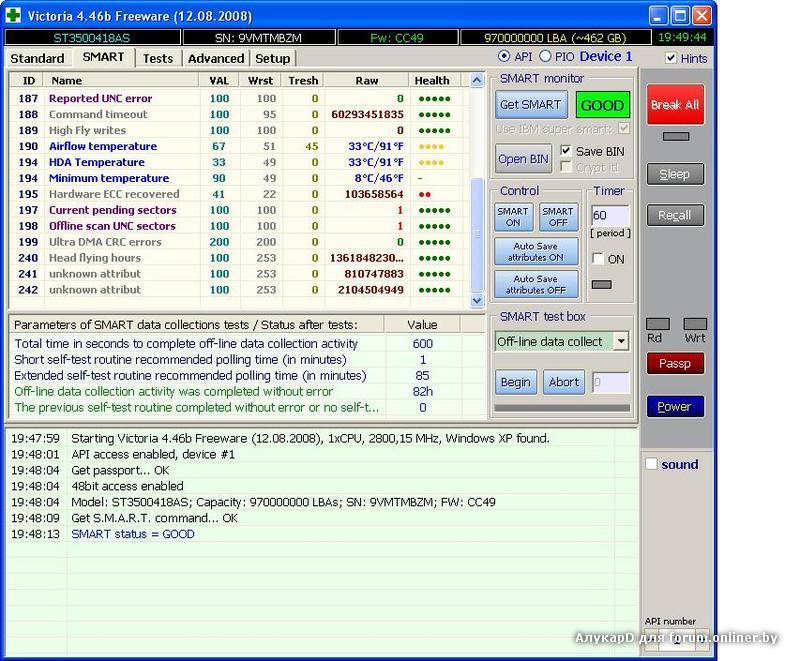Click the red Passp button
The height and width of the screenshot is (661, 800).
[x=675, y=364]
